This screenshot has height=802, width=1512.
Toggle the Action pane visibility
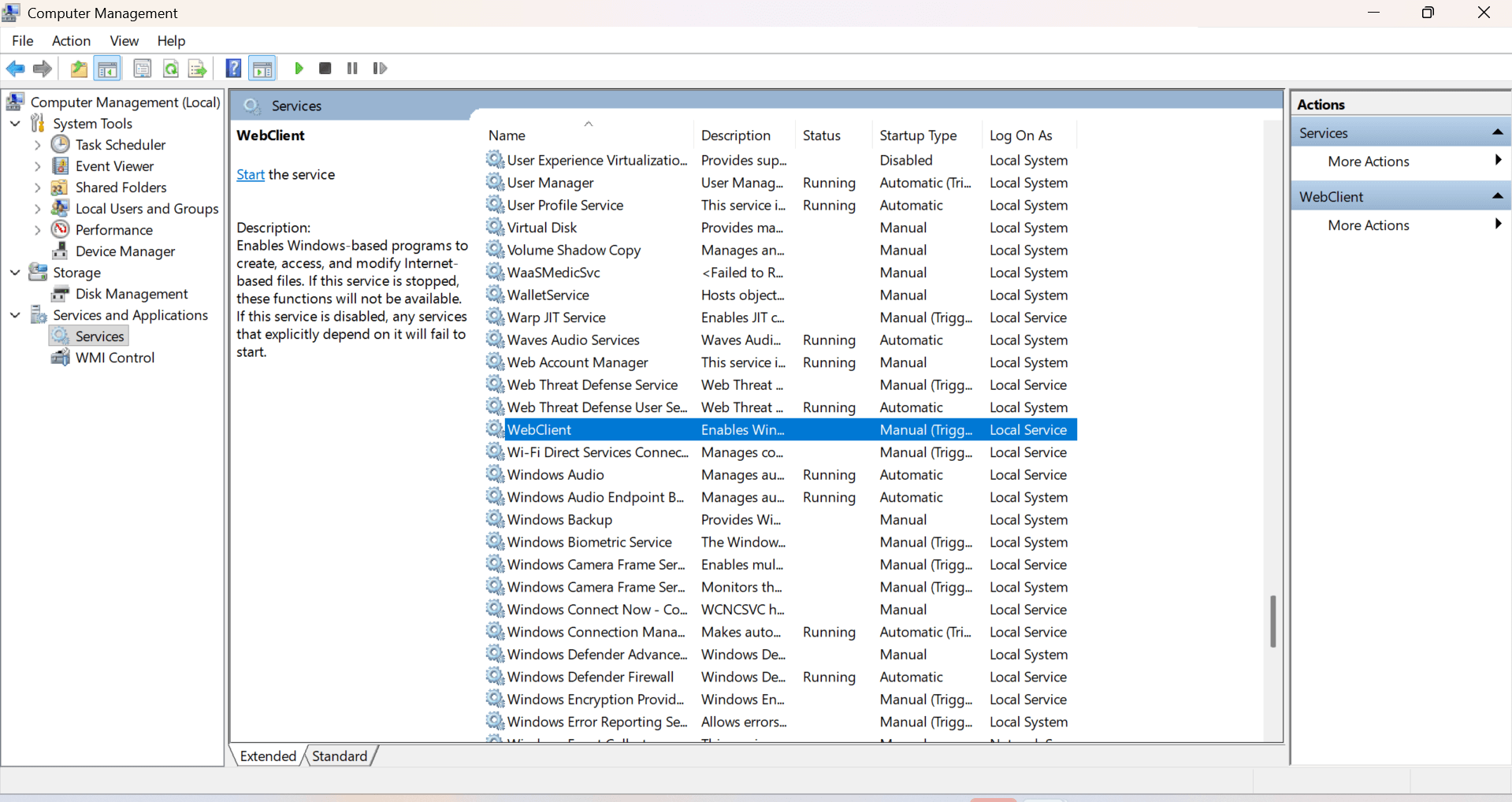[x=262, y=69]
